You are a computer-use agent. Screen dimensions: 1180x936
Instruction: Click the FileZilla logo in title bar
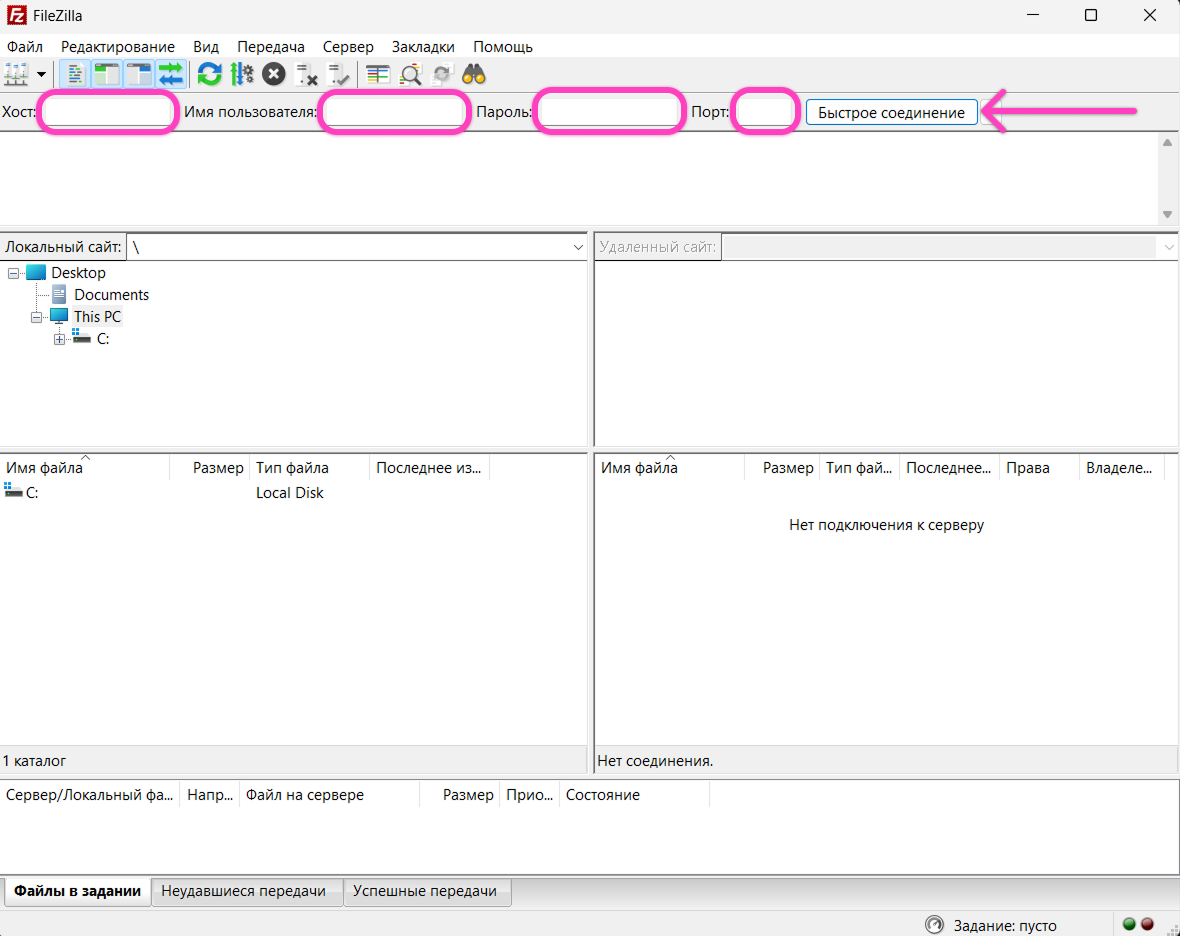[17, 15]
